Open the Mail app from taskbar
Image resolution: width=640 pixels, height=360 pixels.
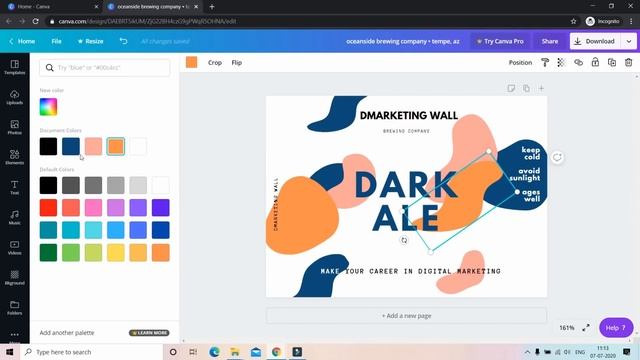point(256,352)
